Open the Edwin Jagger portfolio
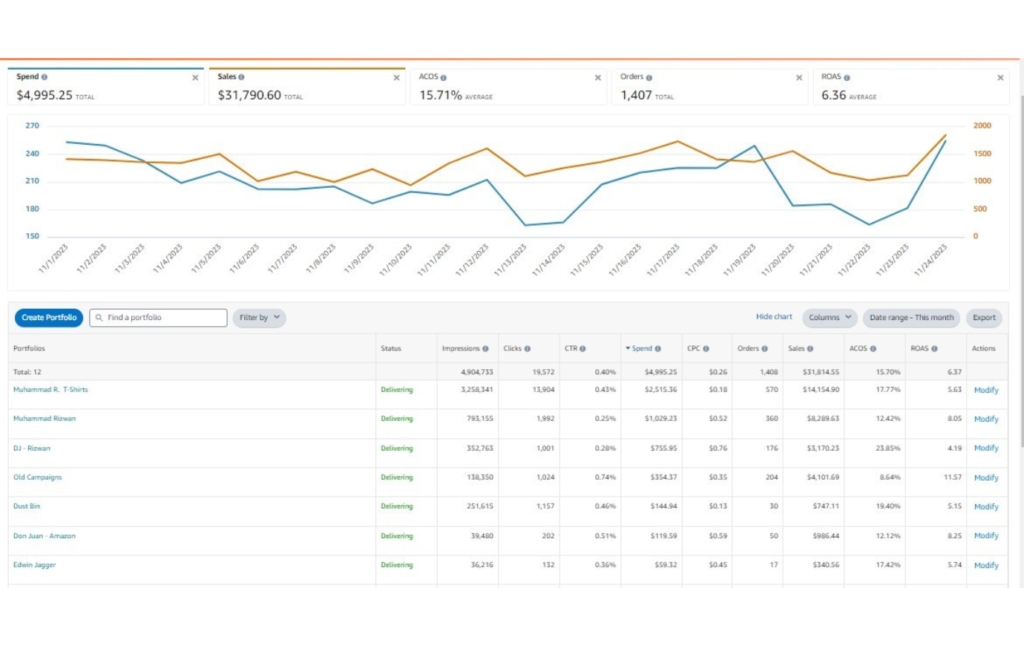Image resolution: width=1024 pixels, height=646 pixels. coord(34,565)
